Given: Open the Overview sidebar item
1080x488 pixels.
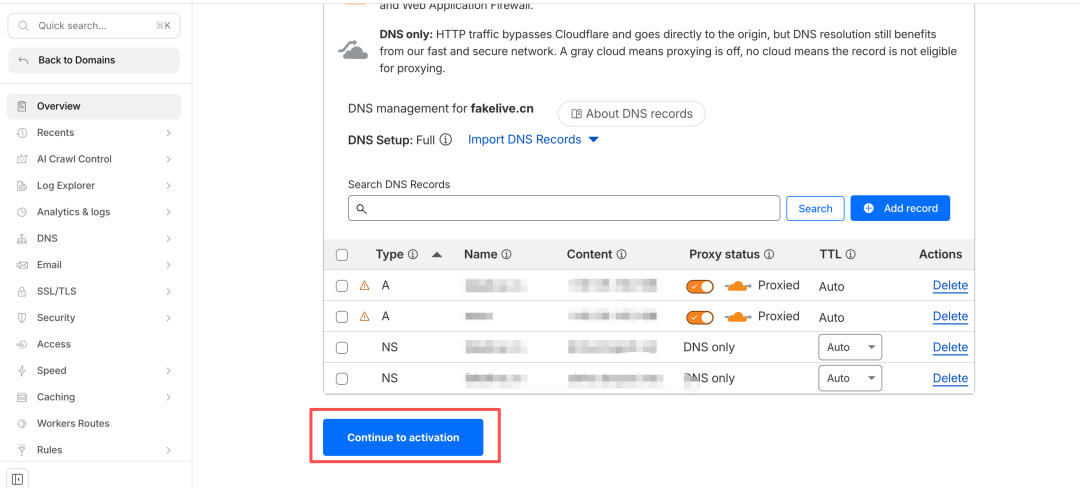Looking at the screenshot, I should tap(94, 107).
